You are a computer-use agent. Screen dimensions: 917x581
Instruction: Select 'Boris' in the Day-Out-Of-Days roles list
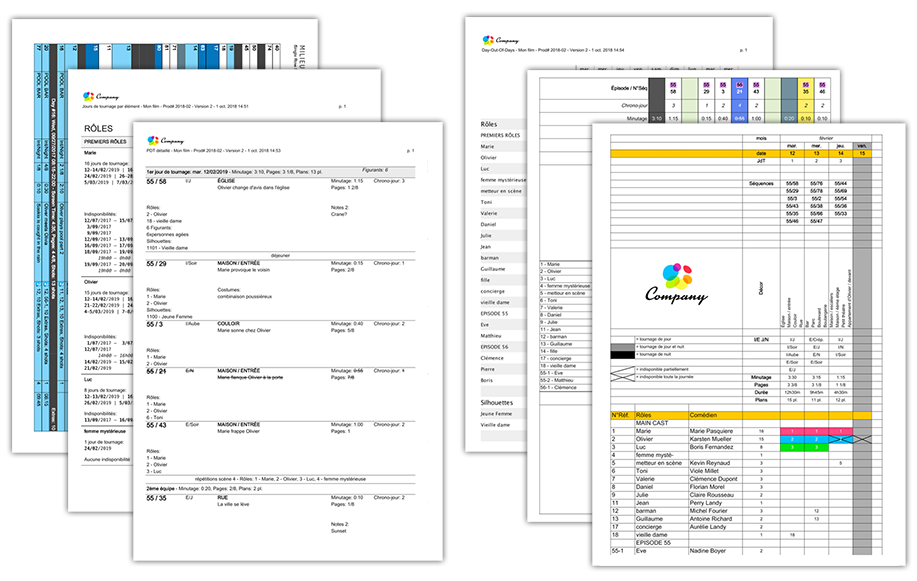click(x=487, y=380)
